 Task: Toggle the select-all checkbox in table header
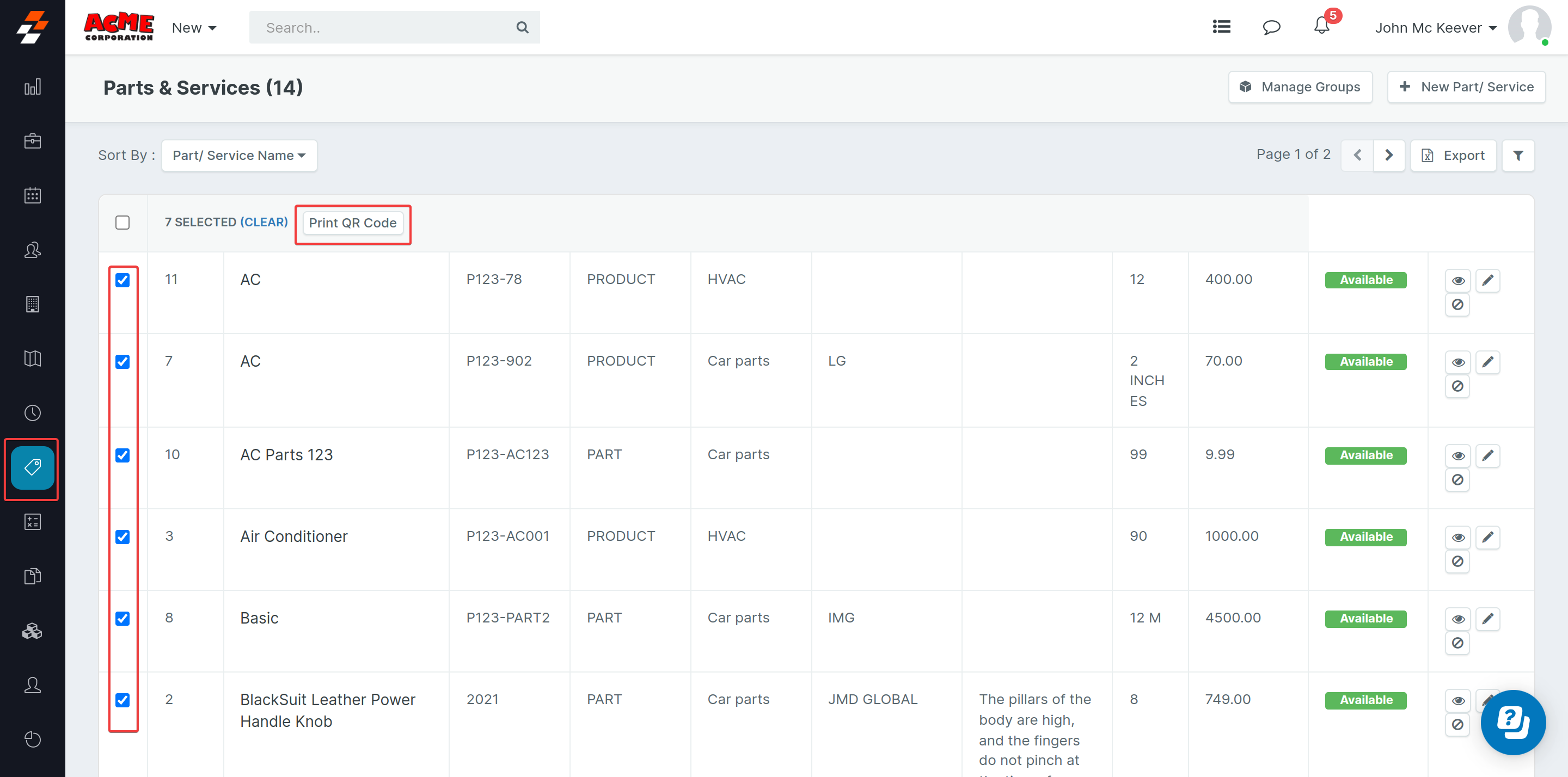pyautogui.click(x=122, y=223)
